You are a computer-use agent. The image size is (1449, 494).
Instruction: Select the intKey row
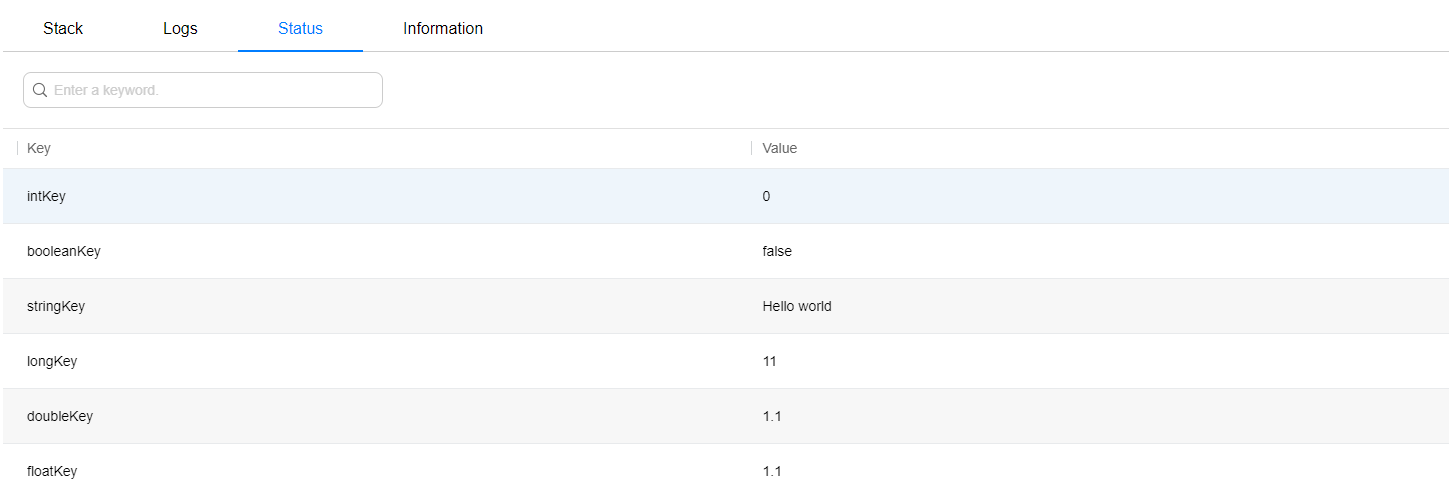pos(726,196)
